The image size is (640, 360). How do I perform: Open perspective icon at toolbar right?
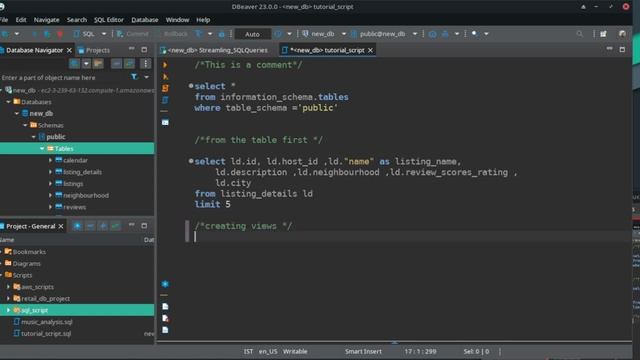pos(603,34)
